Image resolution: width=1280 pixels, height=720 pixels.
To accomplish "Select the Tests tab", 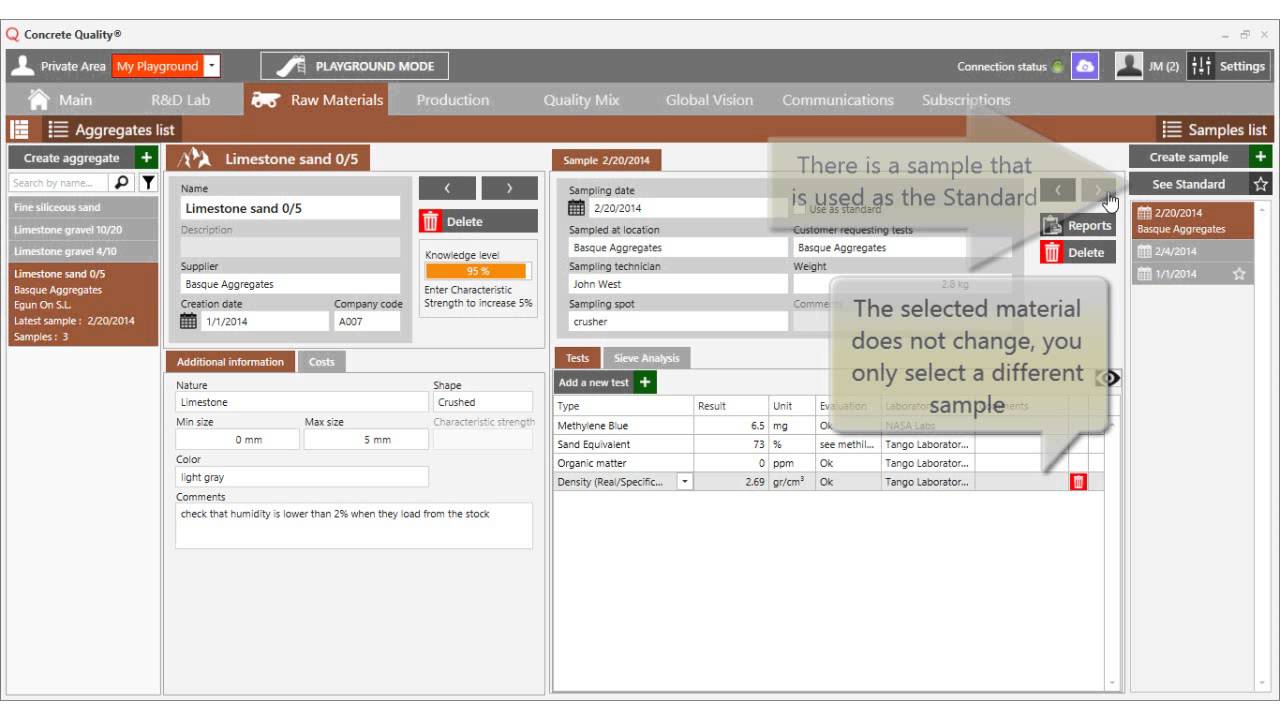I will pos(578,358).
